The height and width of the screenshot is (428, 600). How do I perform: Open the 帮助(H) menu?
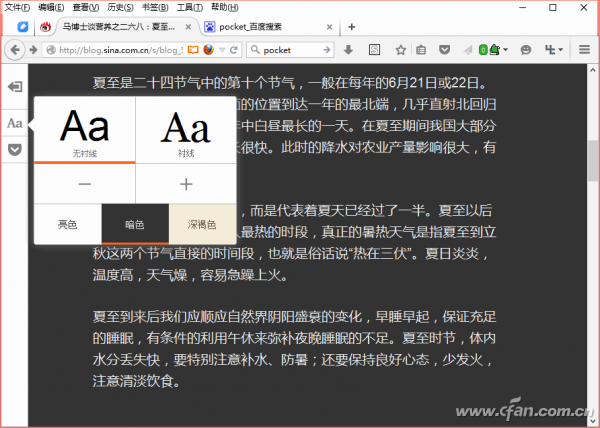pyautogui.click(x=225, y=7)
